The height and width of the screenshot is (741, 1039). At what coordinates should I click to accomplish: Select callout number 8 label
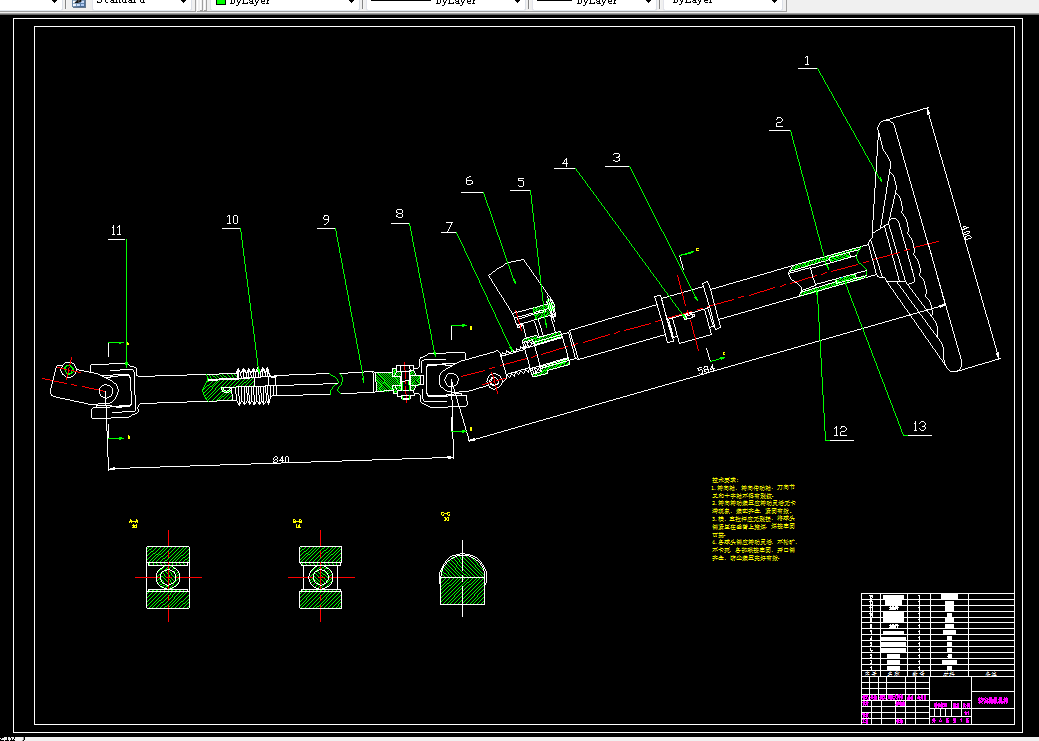pos(399,213)
